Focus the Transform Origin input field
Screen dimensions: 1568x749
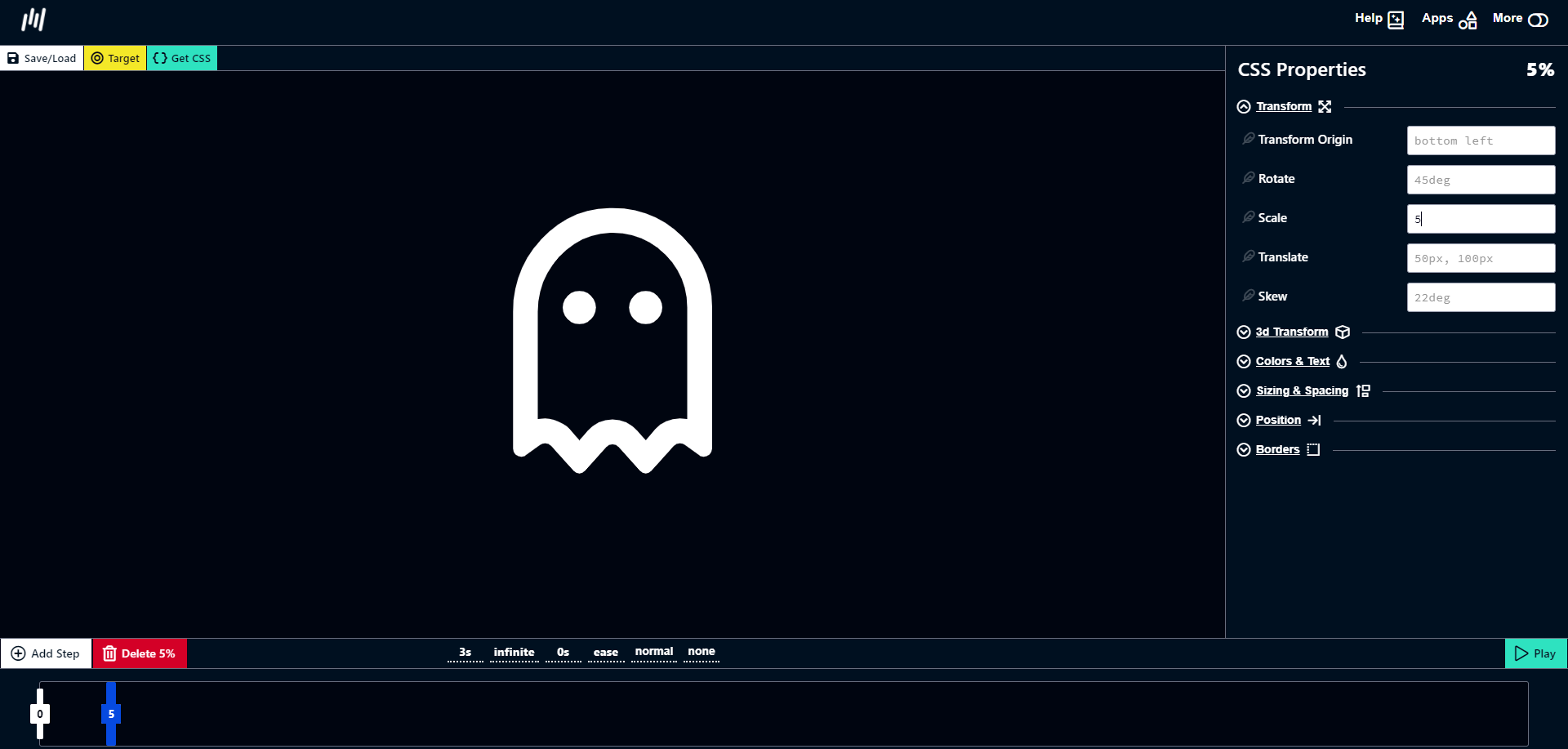tap(1481, 140)
